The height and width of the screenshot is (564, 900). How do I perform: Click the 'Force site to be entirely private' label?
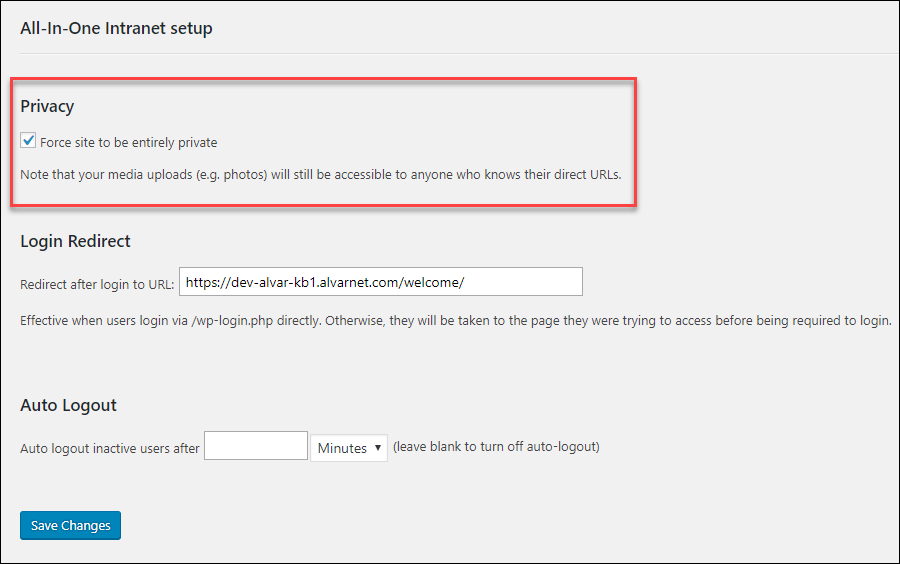129,142
